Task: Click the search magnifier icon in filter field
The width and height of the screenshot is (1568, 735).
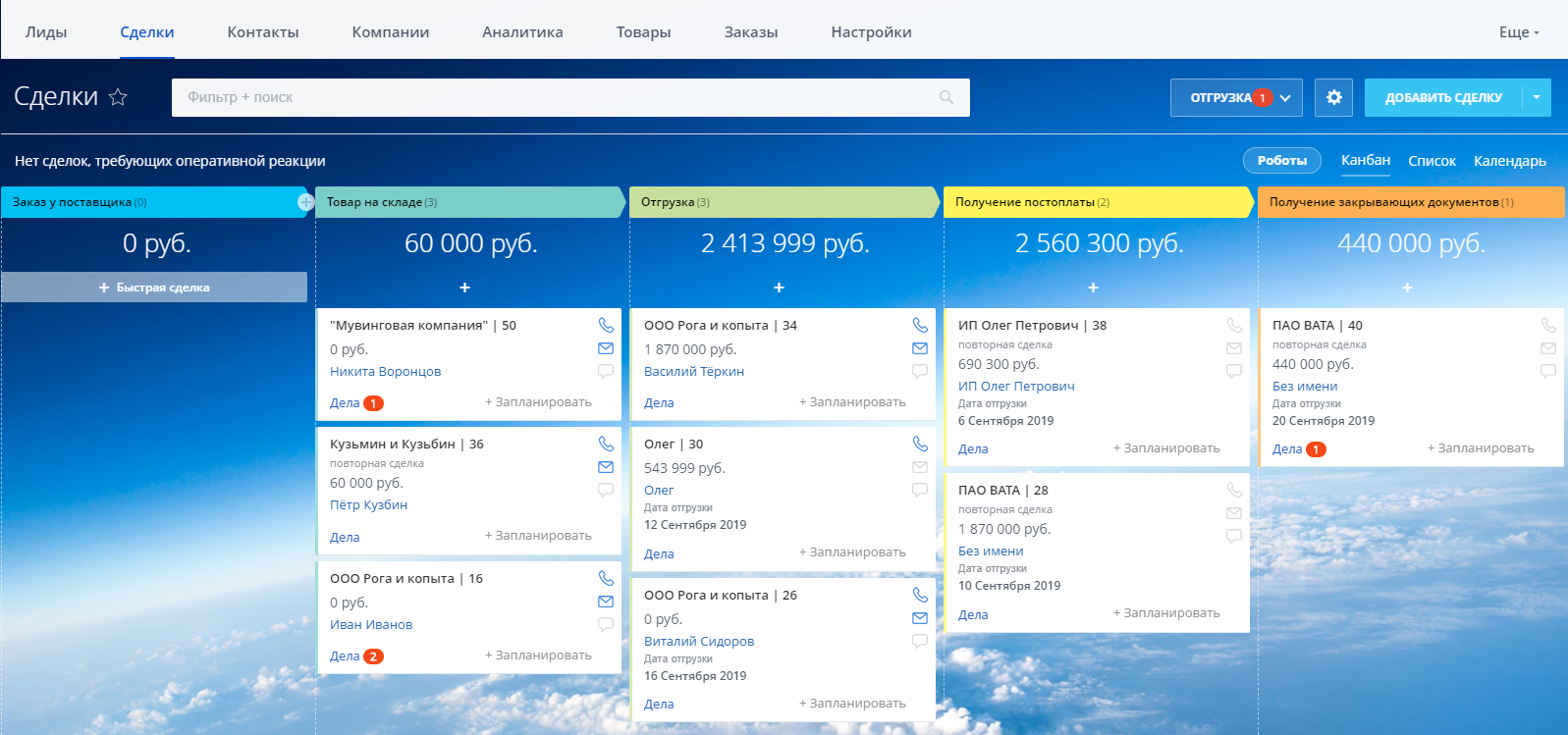Action: 946,97
